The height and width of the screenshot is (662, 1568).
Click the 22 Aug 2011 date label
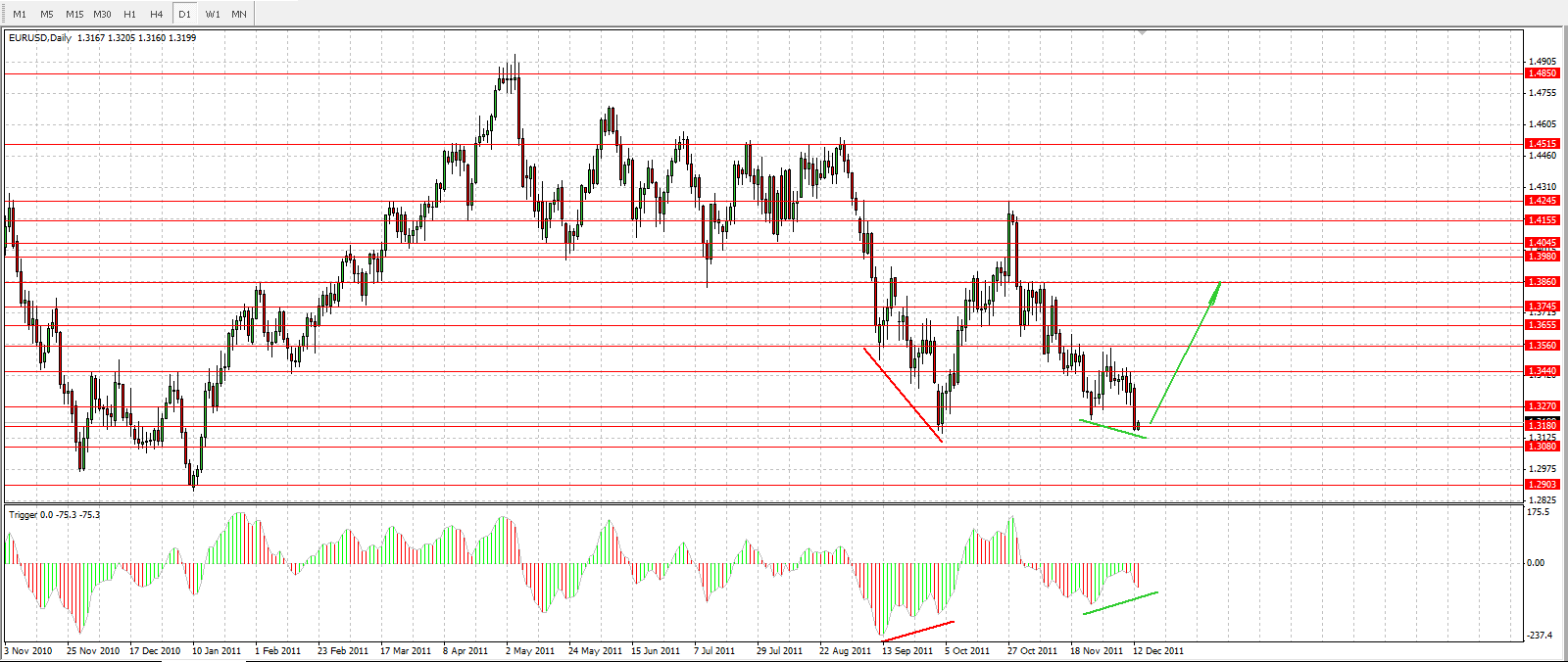tap(845, 651)
